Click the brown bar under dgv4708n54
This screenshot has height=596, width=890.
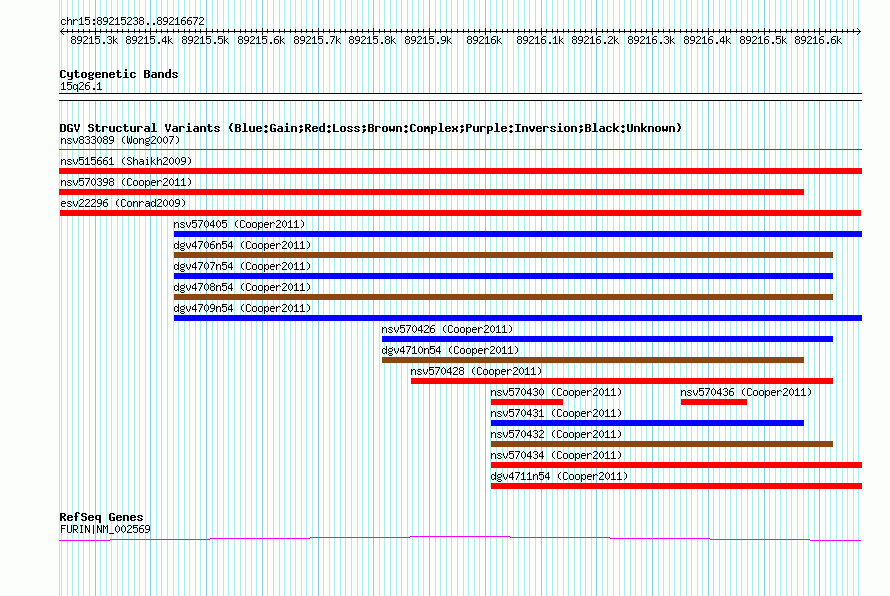click(x=503, y=297)
